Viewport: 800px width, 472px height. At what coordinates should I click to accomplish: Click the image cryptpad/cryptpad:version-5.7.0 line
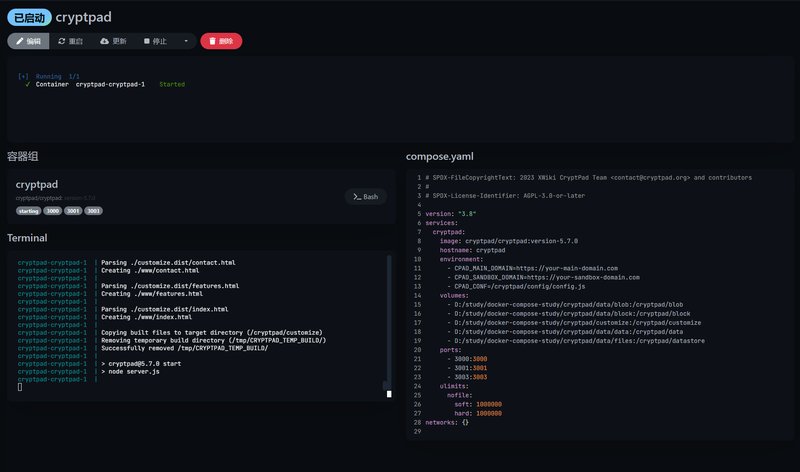[x=509, y=241]
